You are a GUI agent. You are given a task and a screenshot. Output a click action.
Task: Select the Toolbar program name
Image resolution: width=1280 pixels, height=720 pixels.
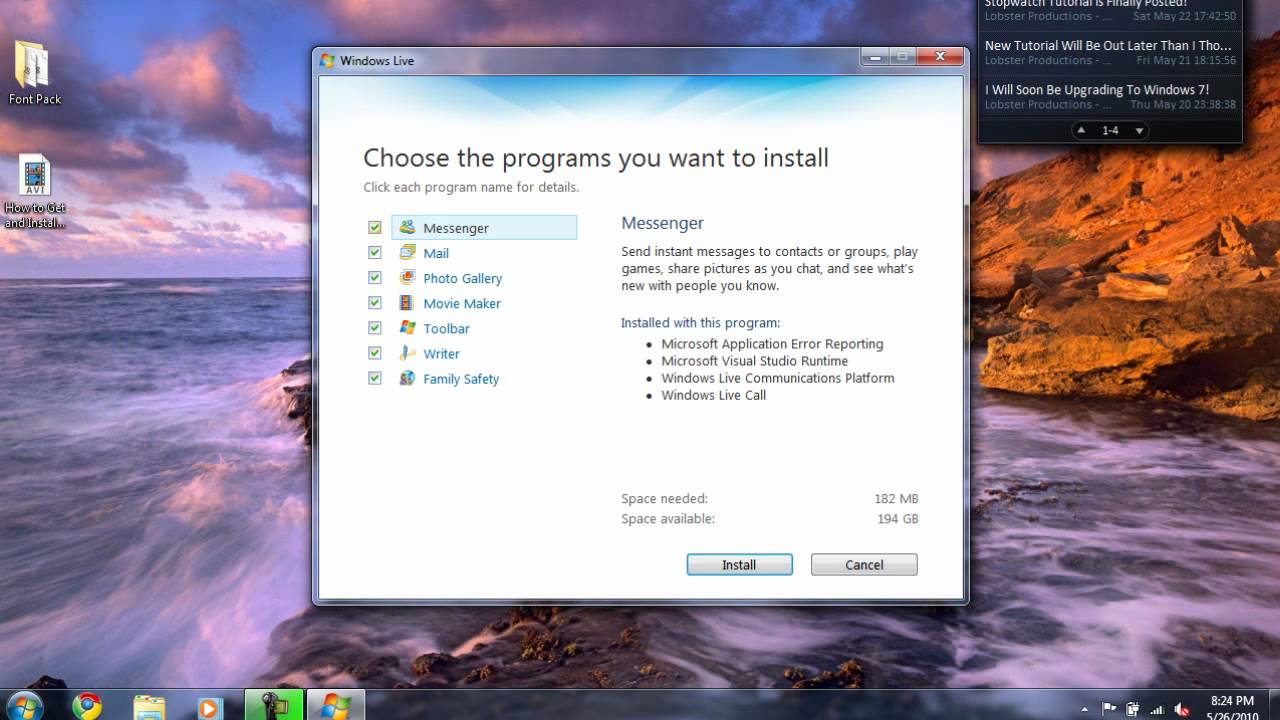point(446,328)
